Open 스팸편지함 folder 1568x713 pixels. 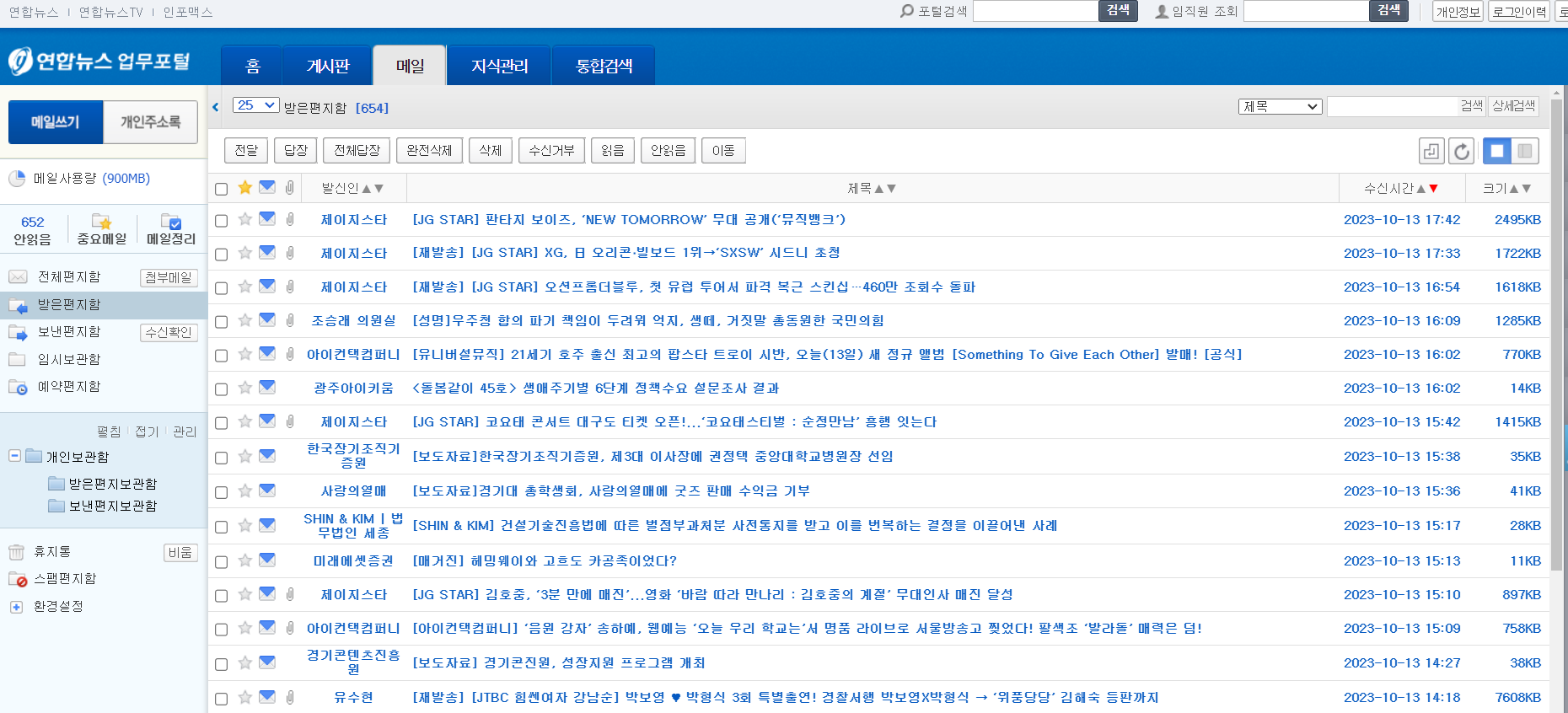(x=65, y=579)
